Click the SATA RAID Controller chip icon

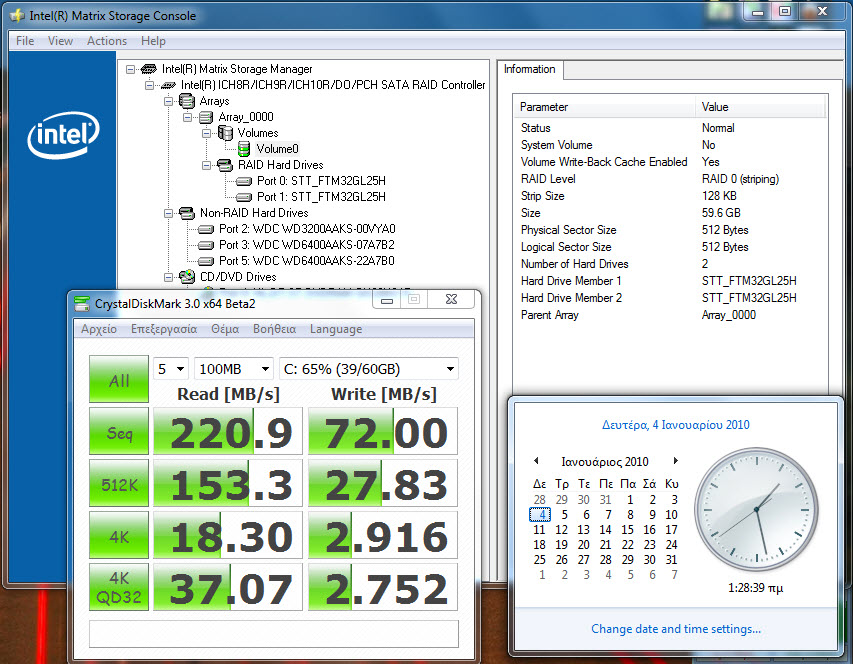(168, 85)
